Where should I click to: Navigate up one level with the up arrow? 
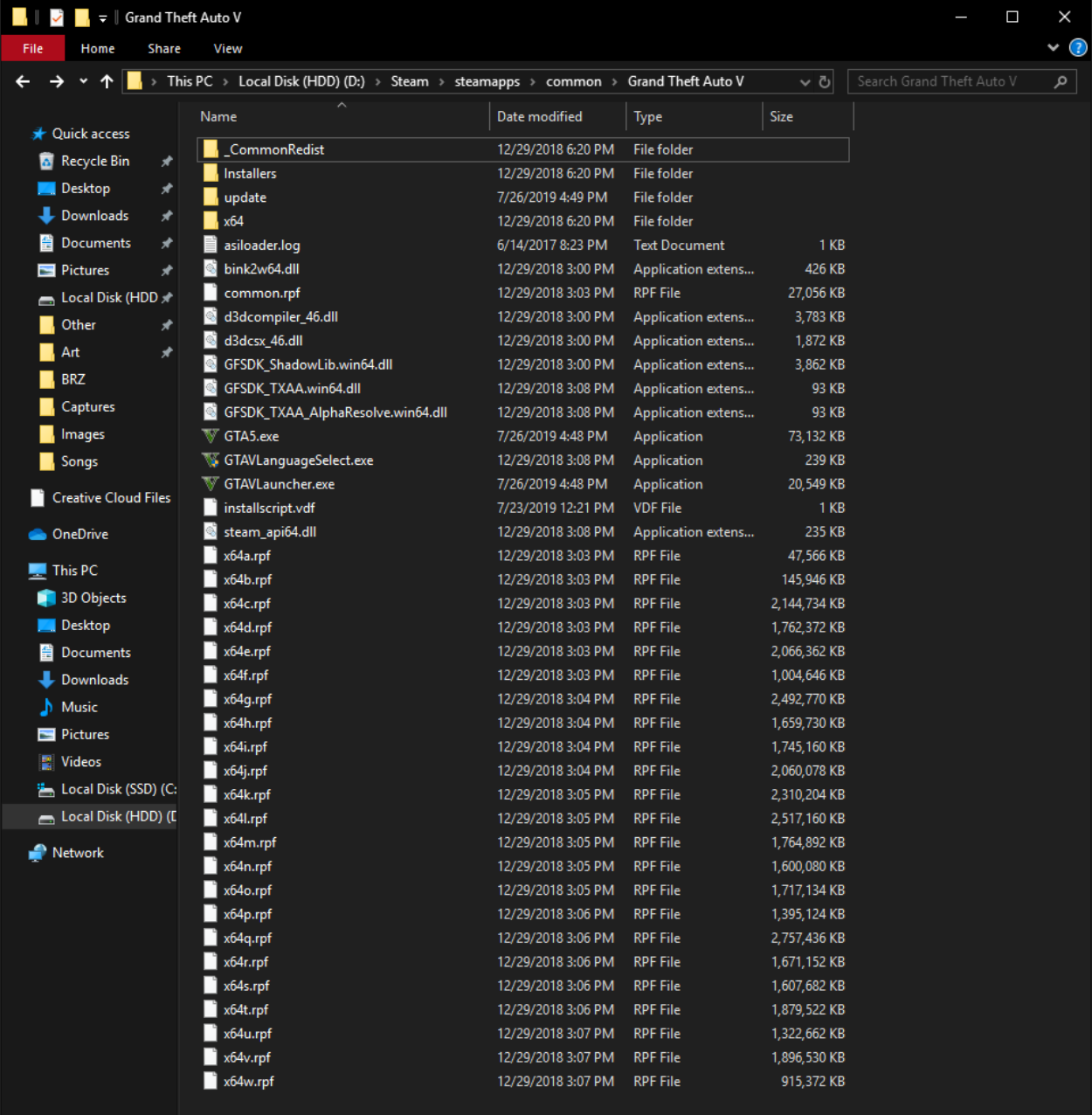(107, 81)
